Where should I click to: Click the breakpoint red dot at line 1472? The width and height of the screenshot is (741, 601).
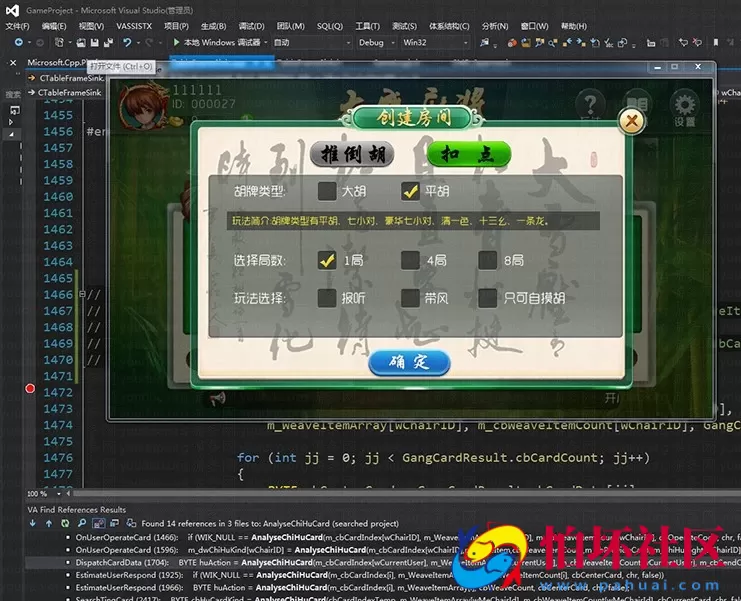coord(30,388)
